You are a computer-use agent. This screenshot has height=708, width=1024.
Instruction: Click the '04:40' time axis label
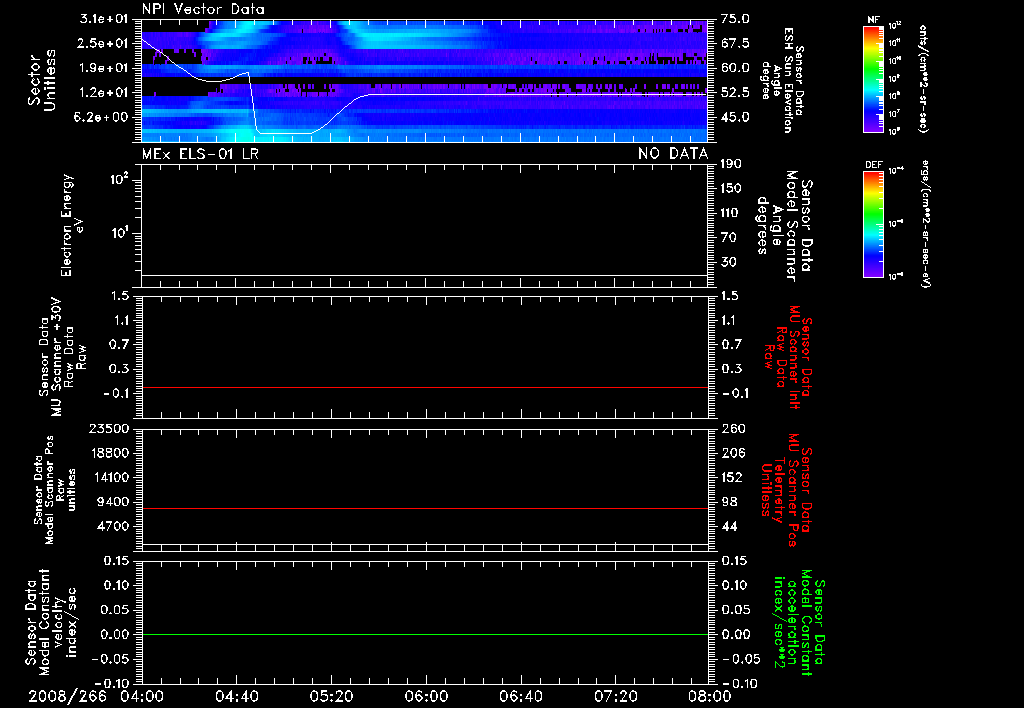pos(236,696)
